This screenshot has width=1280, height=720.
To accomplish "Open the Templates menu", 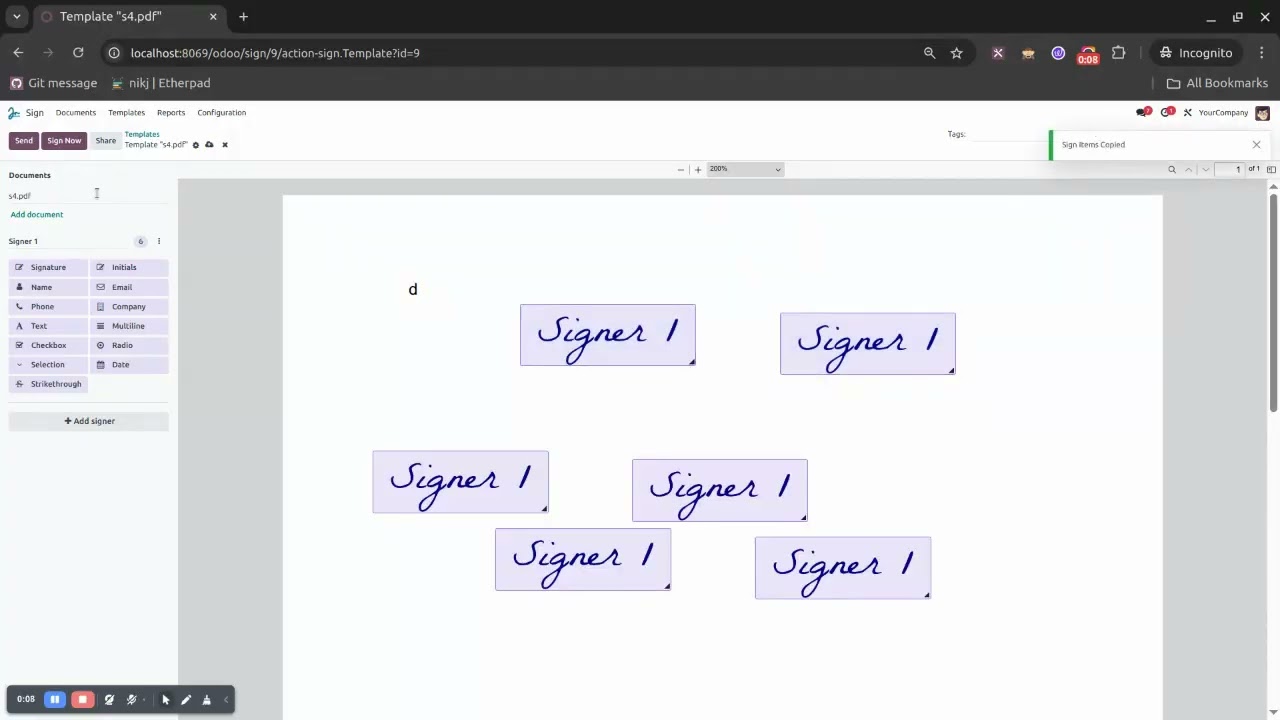I will (x=127, y=113).
